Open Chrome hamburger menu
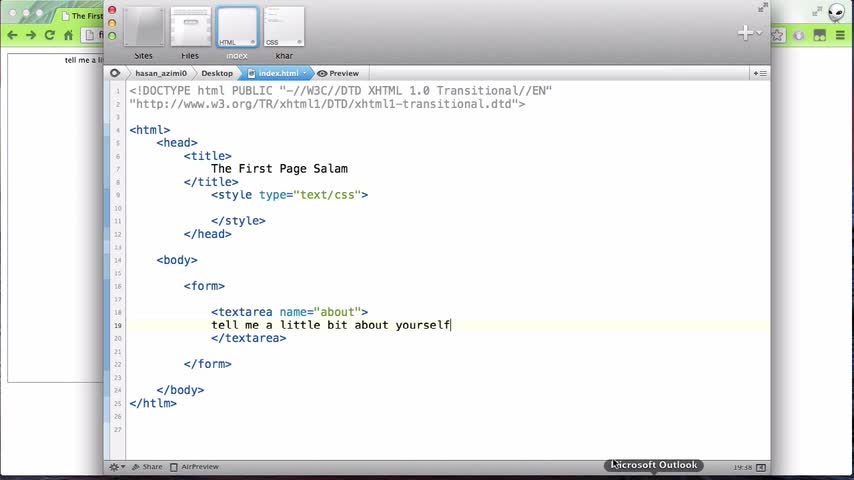Screen dimensions: 854x480 point(840,35)
